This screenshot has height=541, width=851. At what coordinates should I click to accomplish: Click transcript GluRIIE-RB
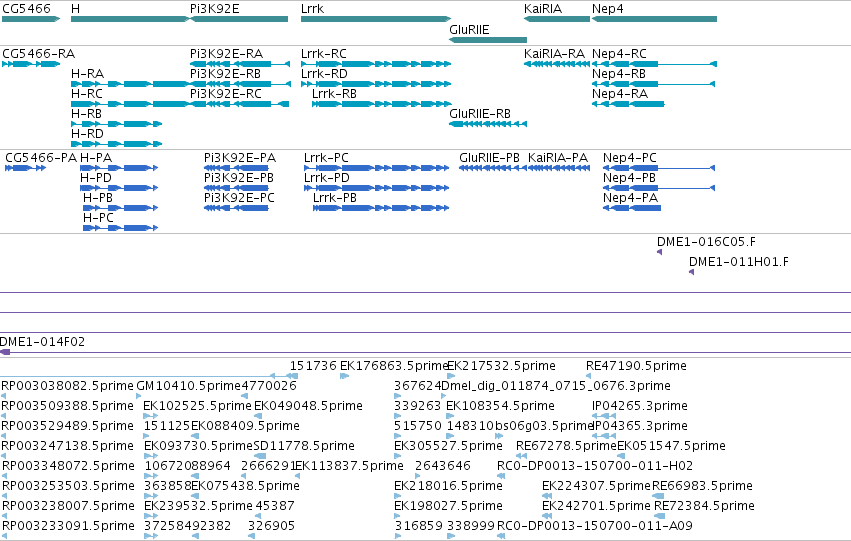click(488, 124)
